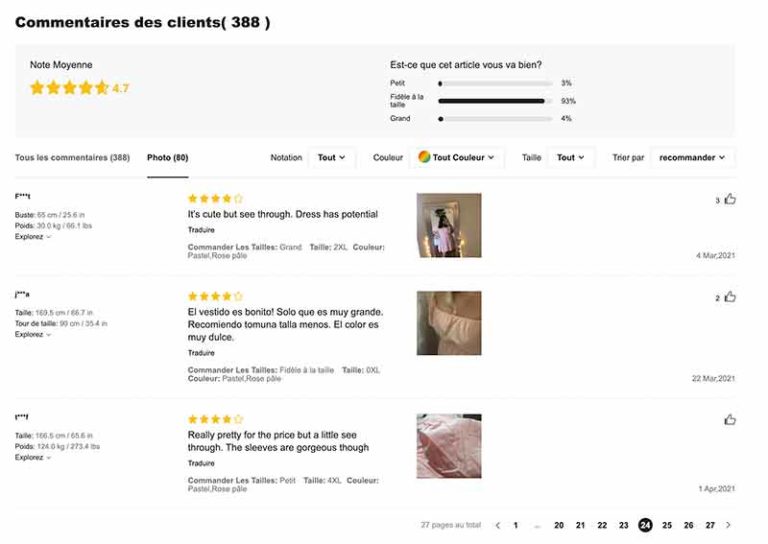Like the review by F***t
Image resolution: width=768 pixels, height=544 pixels.
pyautogui.click(x=730, y=199)
